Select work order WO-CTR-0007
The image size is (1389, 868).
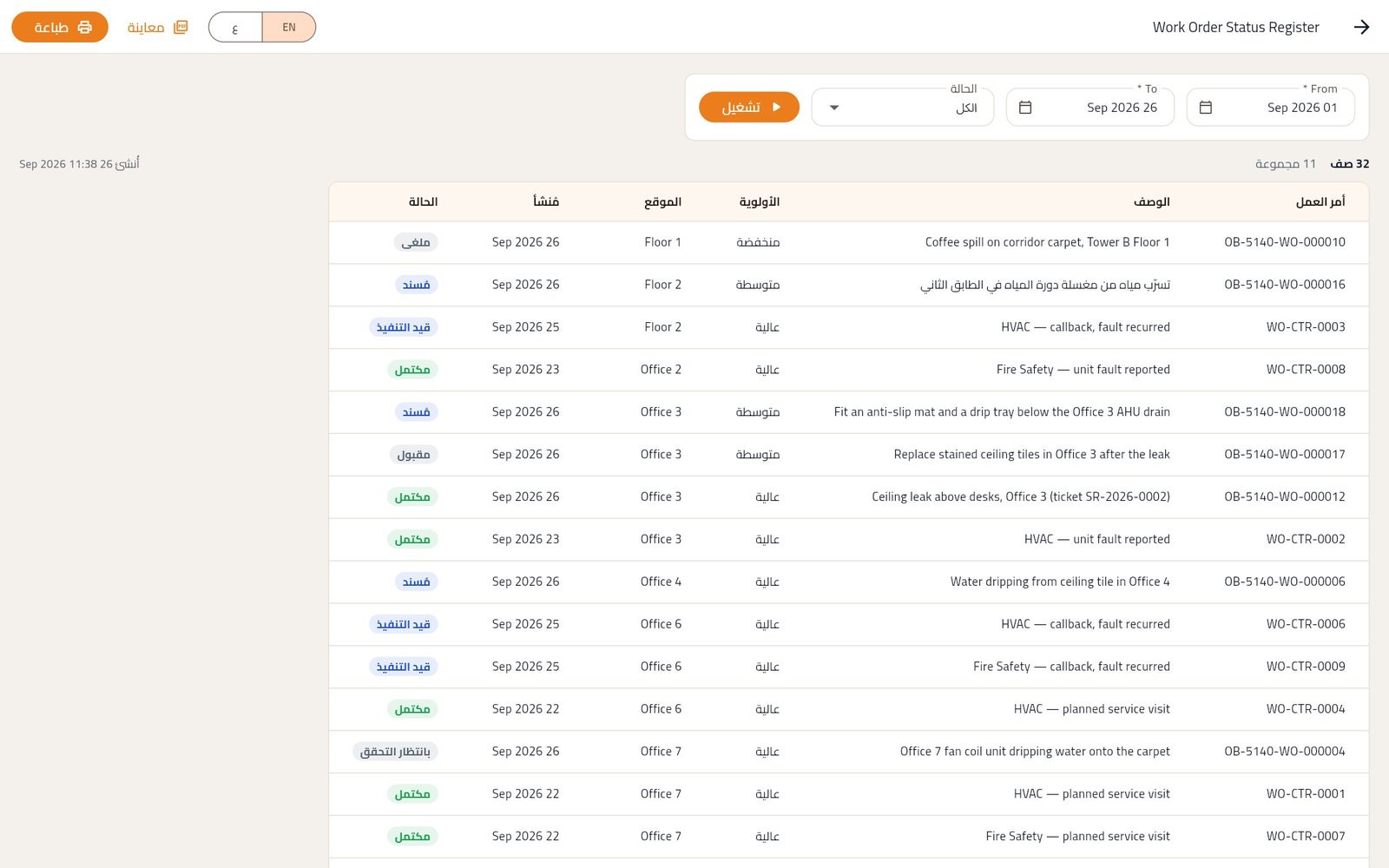click(1306, 838)
